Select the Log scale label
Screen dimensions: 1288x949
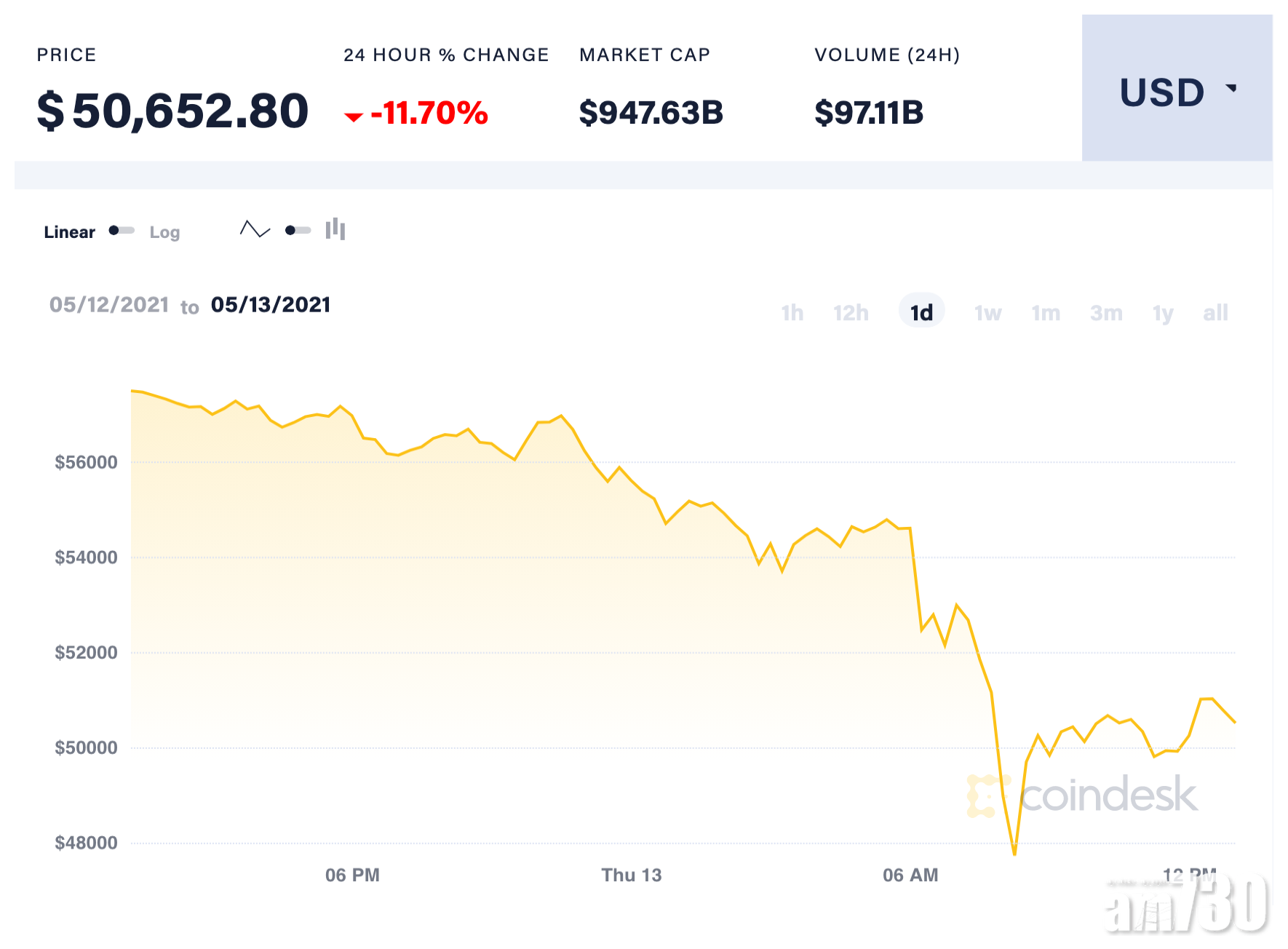(x=164, y=232)
